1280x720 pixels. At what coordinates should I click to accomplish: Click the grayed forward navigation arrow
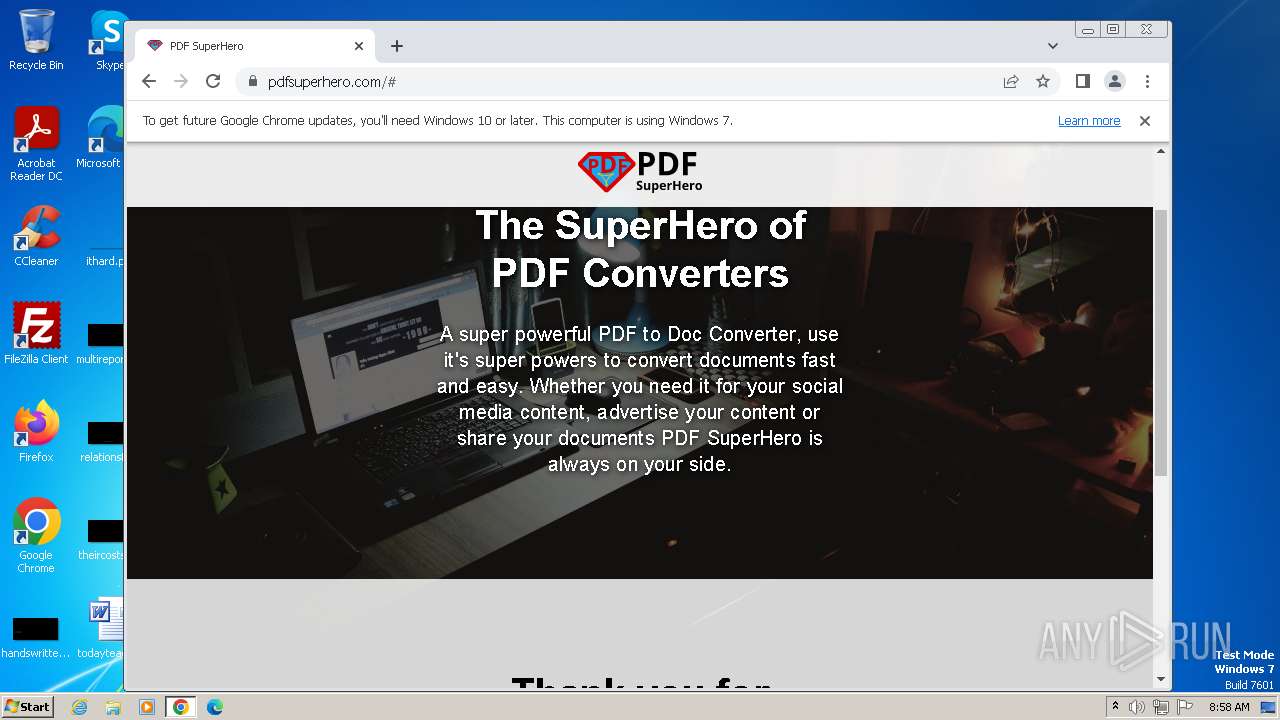pyautogui.click(x=181, y=82)
